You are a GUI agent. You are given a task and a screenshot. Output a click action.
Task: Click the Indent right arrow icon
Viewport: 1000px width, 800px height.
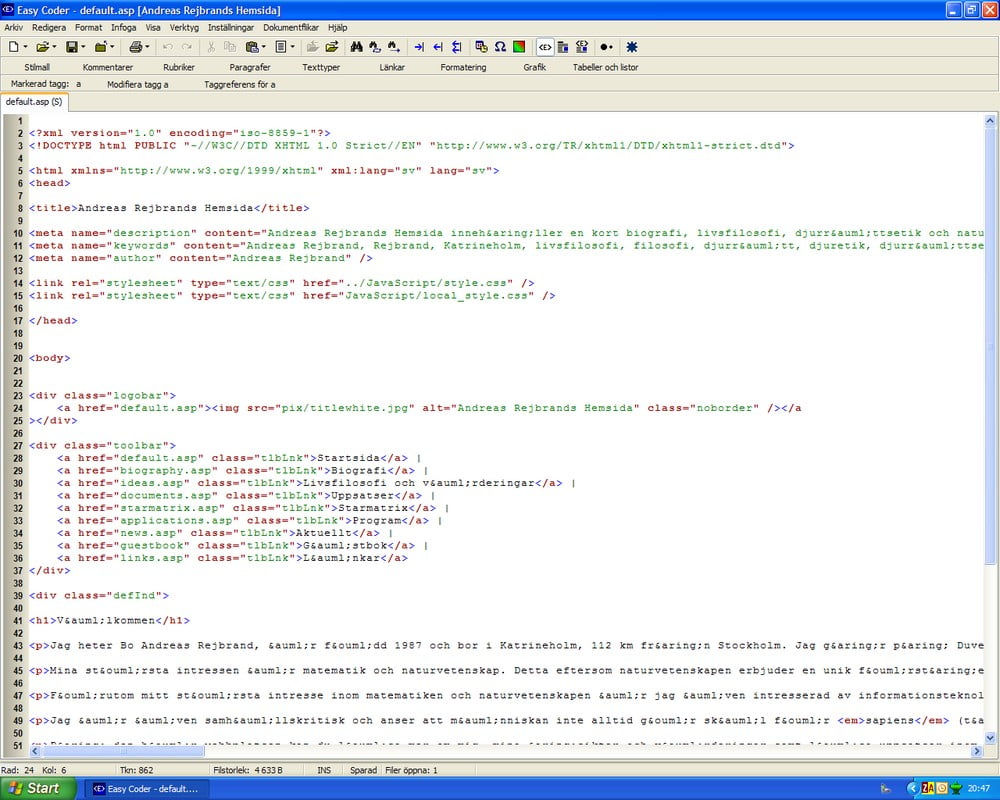coord(419,47)
